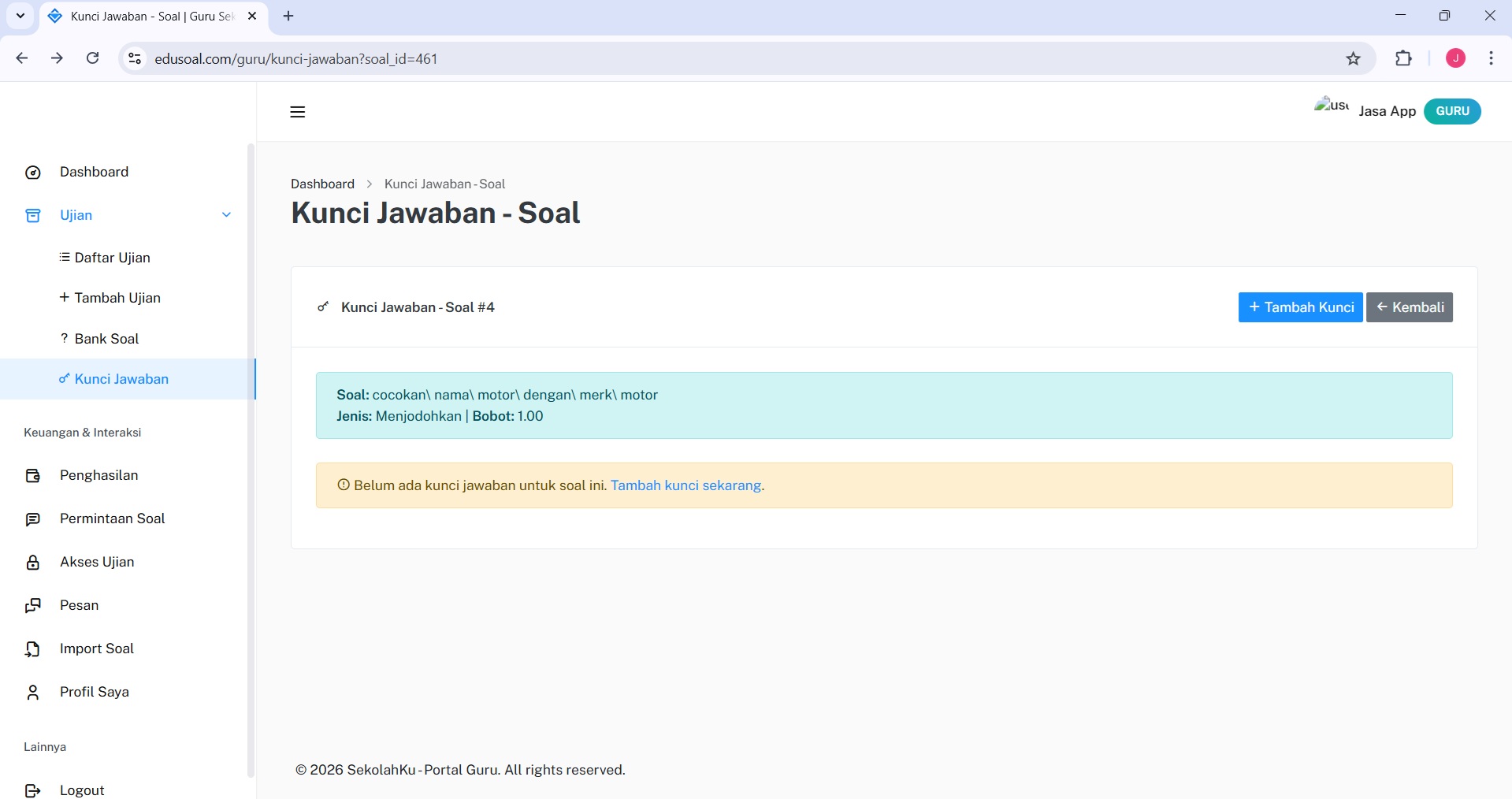The image size is (1512, 799).
Task: Open Chrome's three-dot menu
Action: (x=1491, y=58)
